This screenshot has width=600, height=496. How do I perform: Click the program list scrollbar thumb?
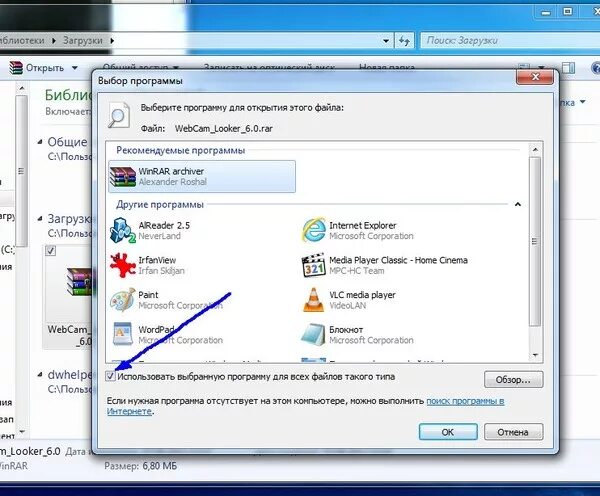[x=535, y=241]
